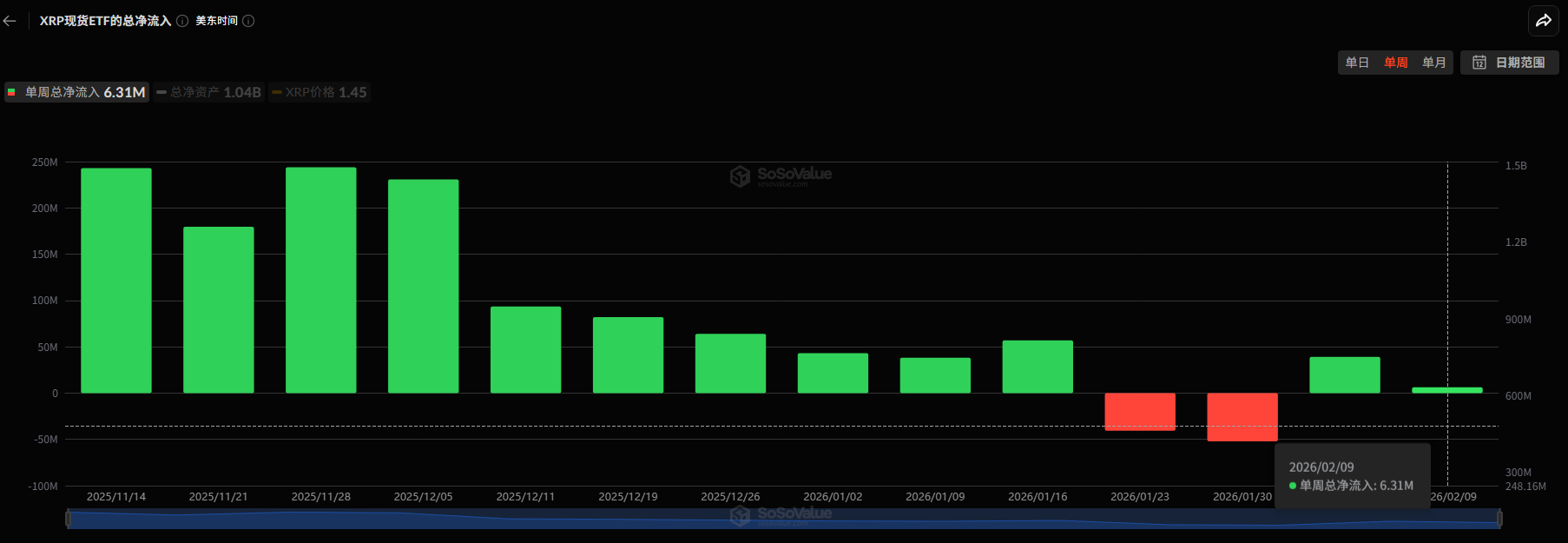This screenshot has width=1568, height=543.
Task: Click the green bar for 2025/11/14
Action: click(x=116, y=280)
